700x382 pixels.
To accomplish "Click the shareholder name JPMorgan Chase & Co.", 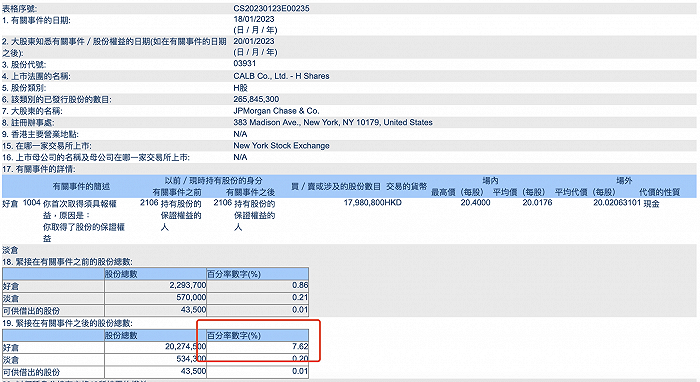I will (x=276, y=111).
